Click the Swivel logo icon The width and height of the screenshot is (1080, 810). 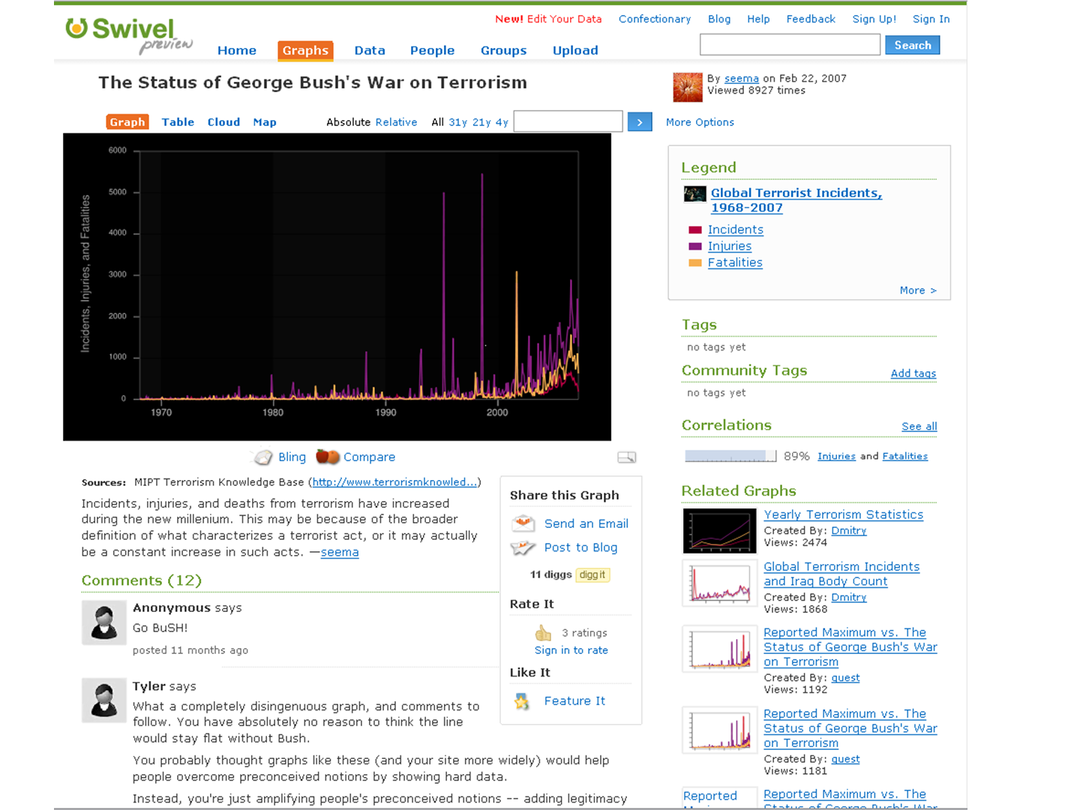(77, 28)
